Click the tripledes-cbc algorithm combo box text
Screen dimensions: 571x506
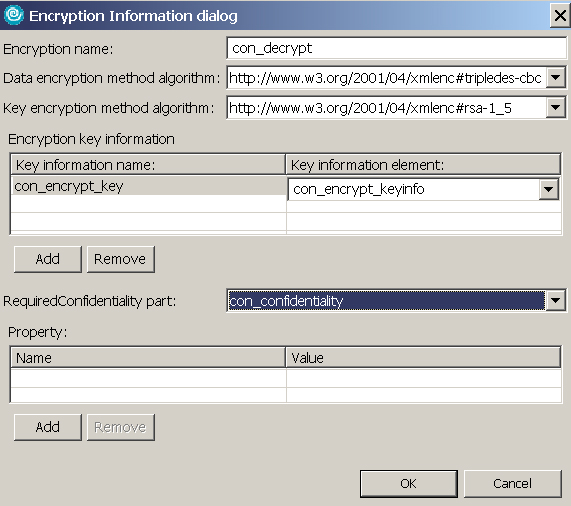[x=386, y=78]
